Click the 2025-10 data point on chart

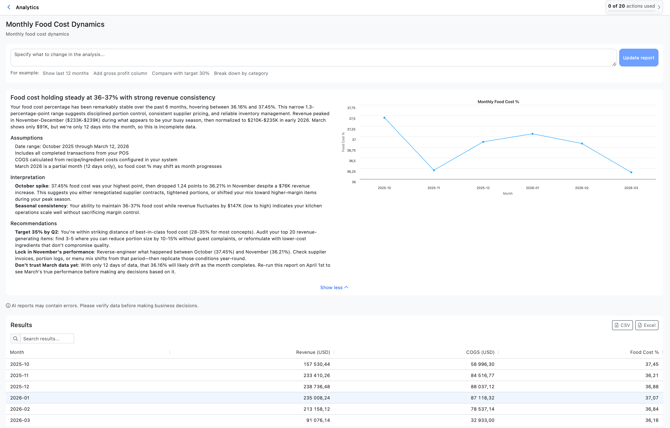(x=384, y=118)
